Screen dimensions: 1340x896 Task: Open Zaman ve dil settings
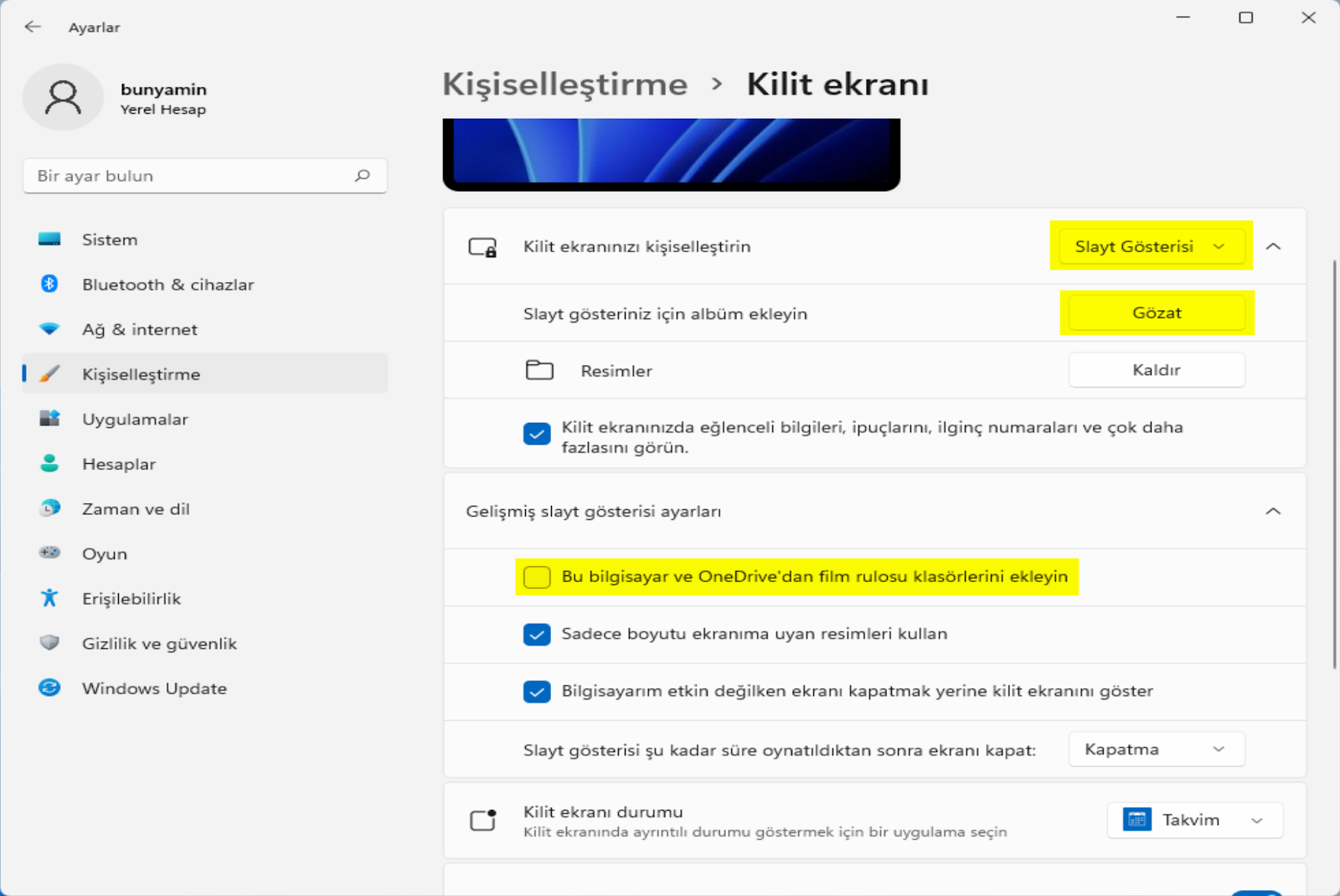[x=204, y=508]
